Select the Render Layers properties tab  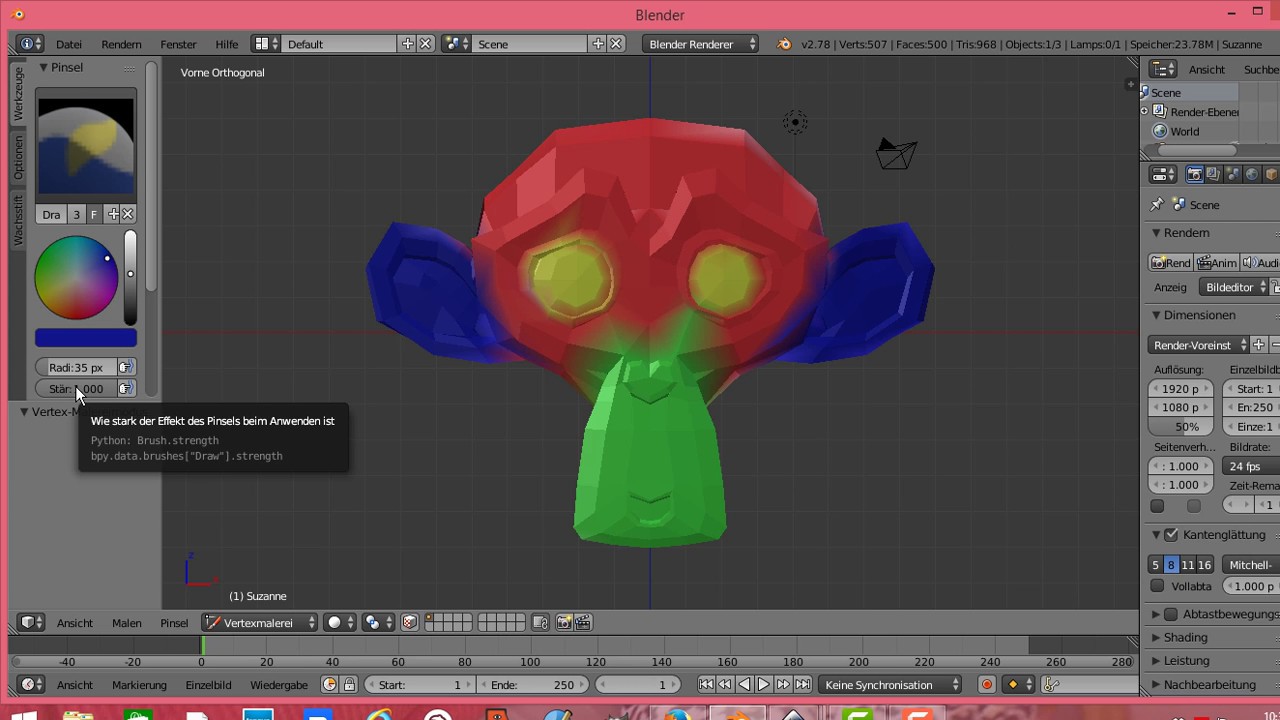(x=1213, y=174)
